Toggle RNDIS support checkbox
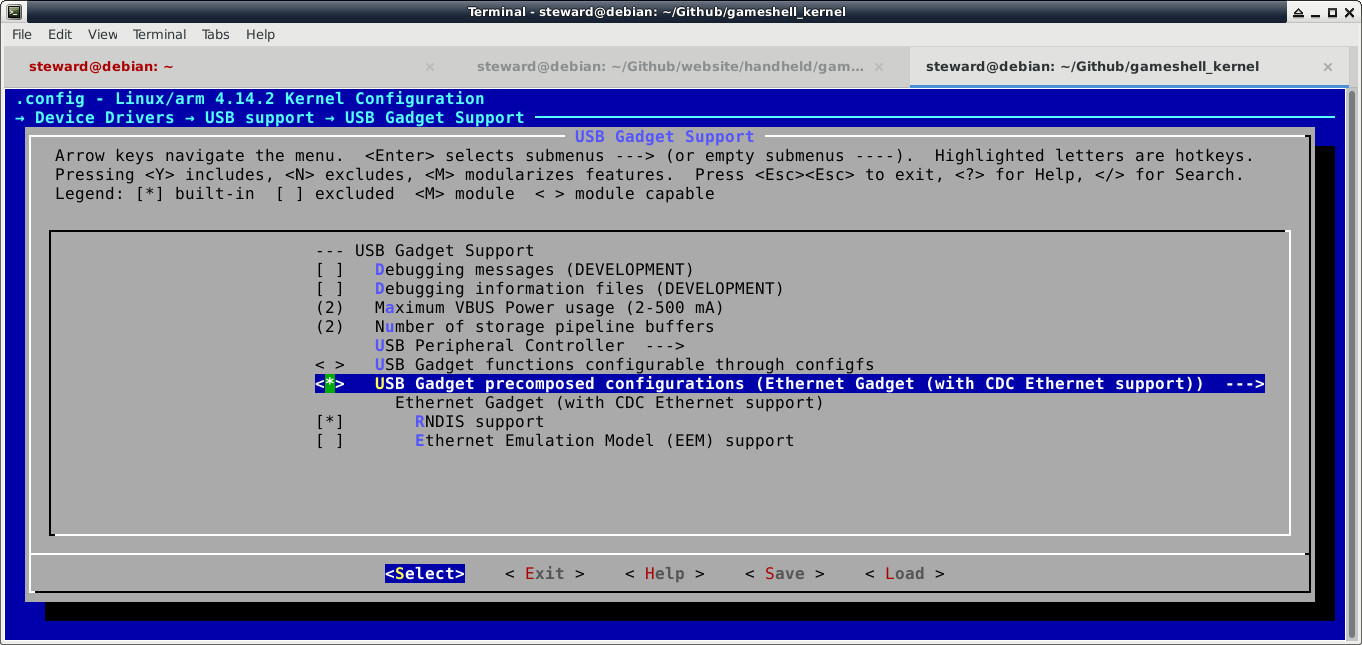 (x=330, y=422)
